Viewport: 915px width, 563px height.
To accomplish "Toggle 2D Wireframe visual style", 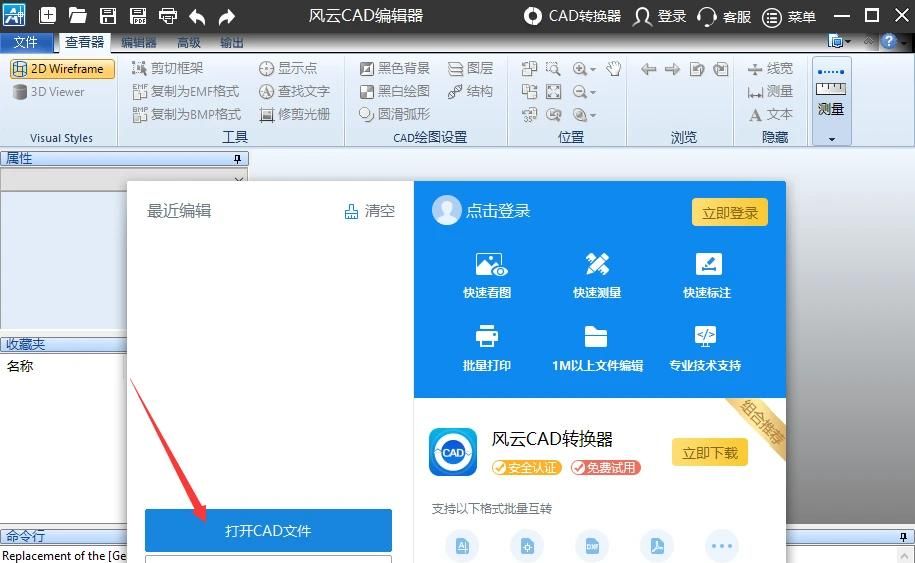I will point(62,69).
